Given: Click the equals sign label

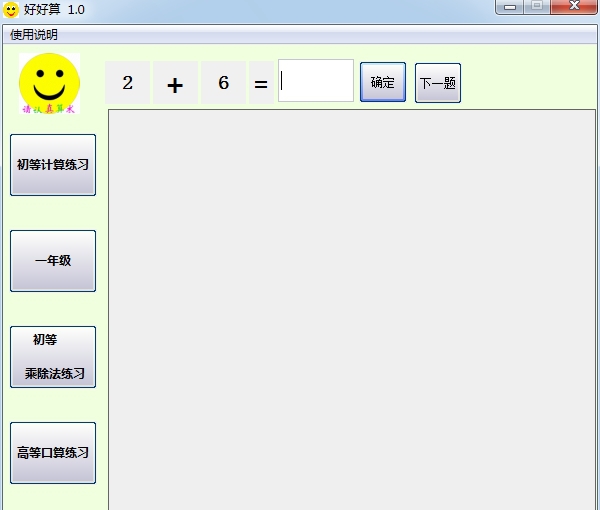Looking at the screenshot, I should 261,83.
